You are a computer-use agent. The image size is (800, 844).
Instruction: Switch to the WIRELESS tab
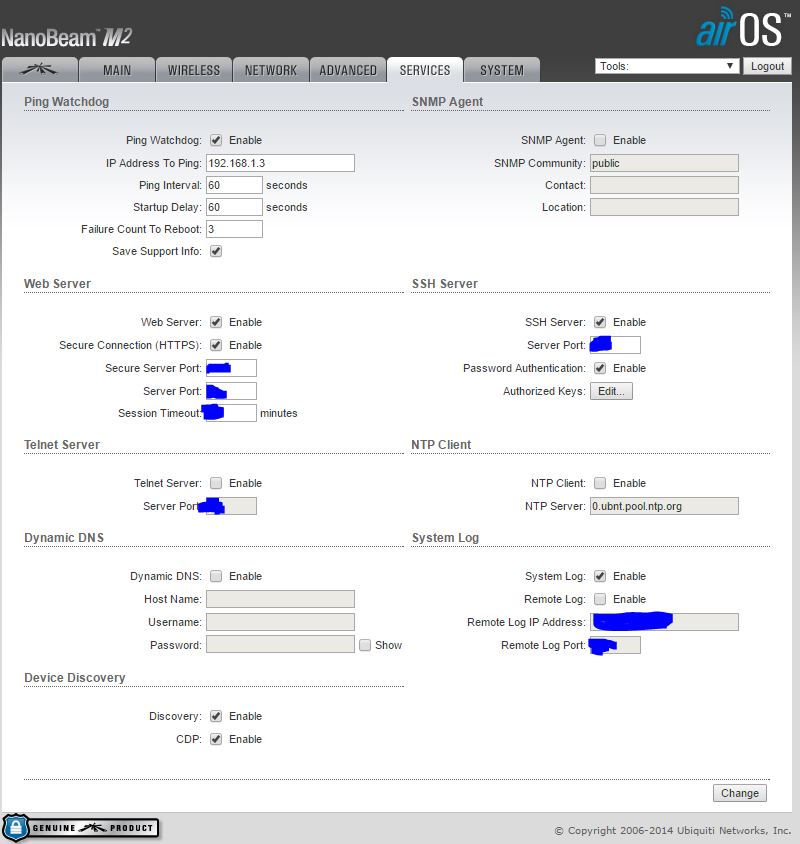coord(194,70)
